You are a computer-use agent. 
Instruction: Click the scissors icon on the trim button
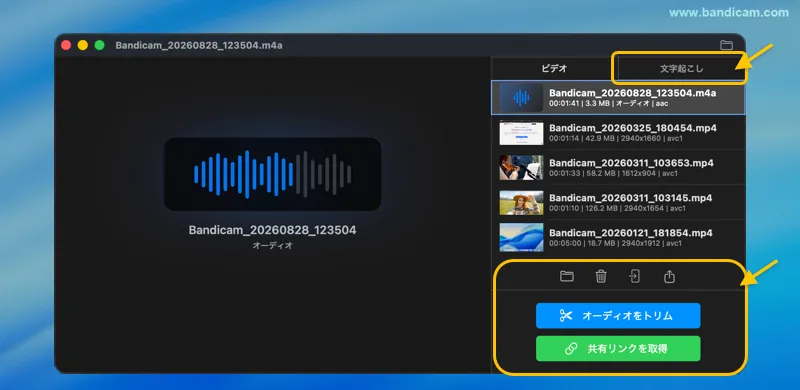(x=566, y=315)
